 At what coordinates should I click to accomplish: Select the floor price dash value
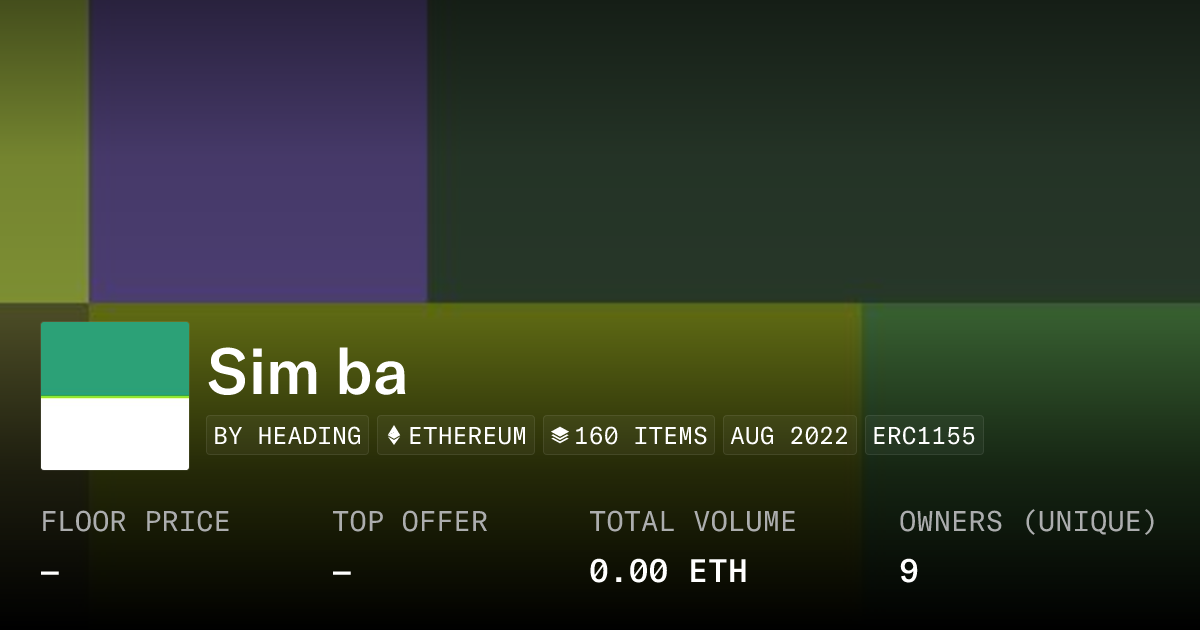coord(50,572)
